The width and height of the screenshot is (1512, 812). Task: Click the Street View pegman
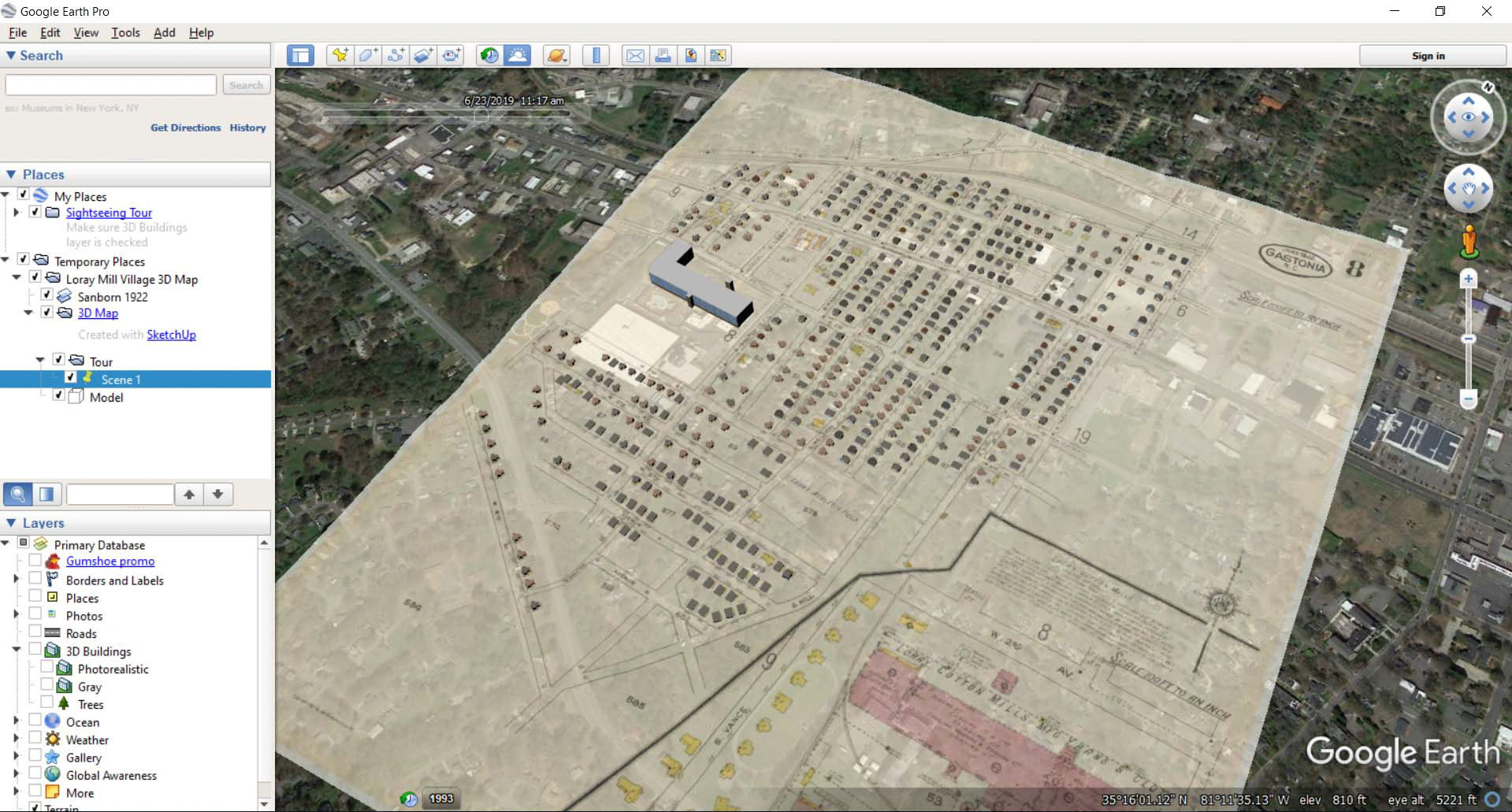(x=1469, y=242)
